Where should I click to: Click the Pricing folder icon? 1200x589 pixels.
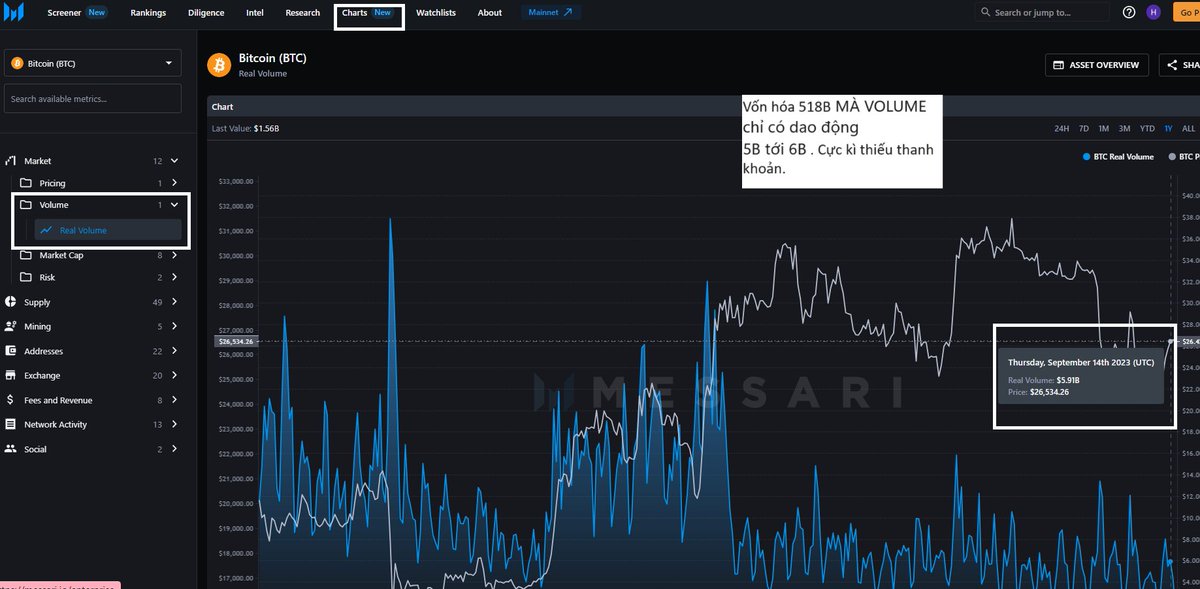pos(26,183)
